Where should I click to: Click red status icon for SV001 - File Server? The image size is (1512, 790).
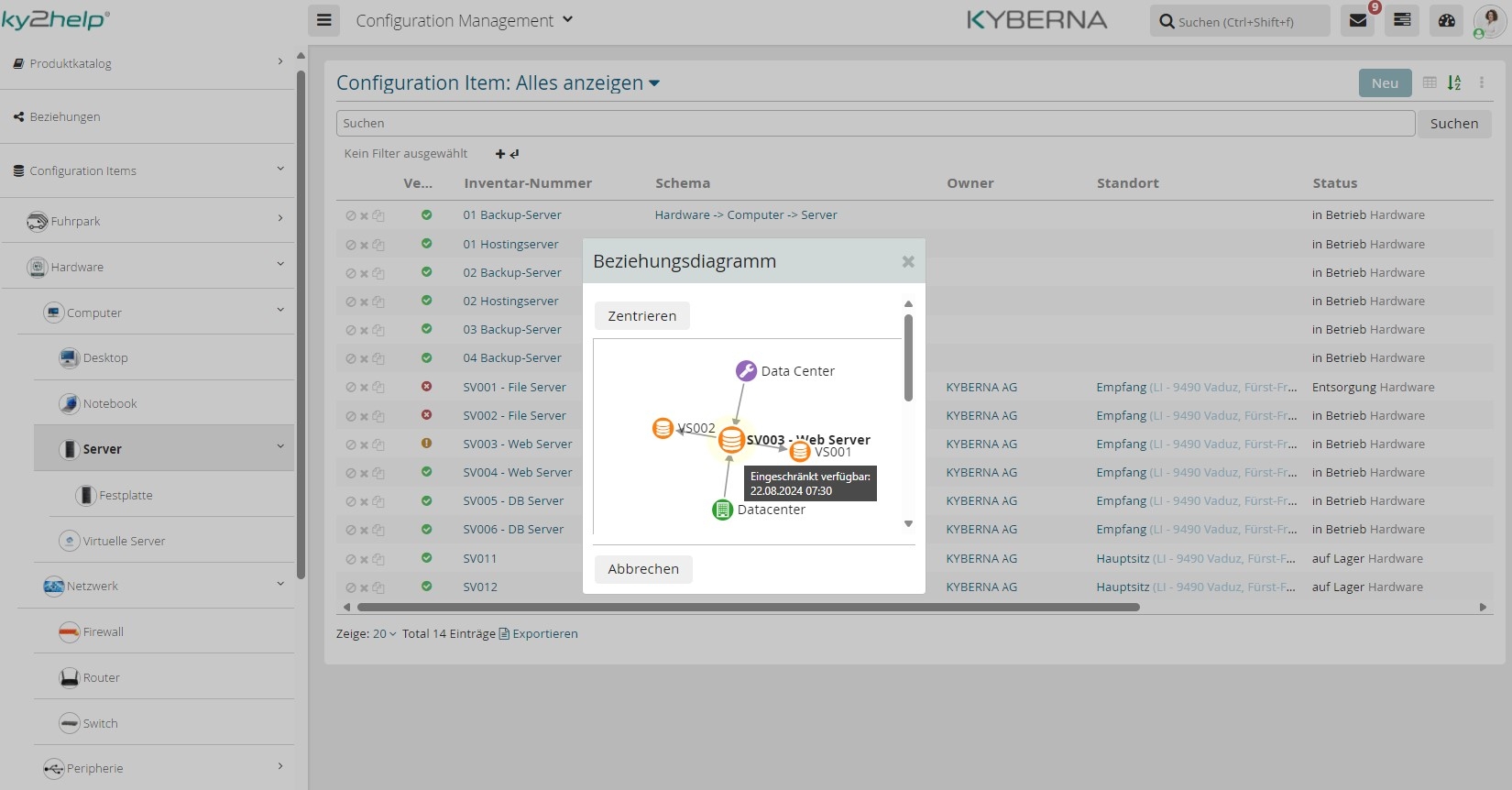[426, 387]
